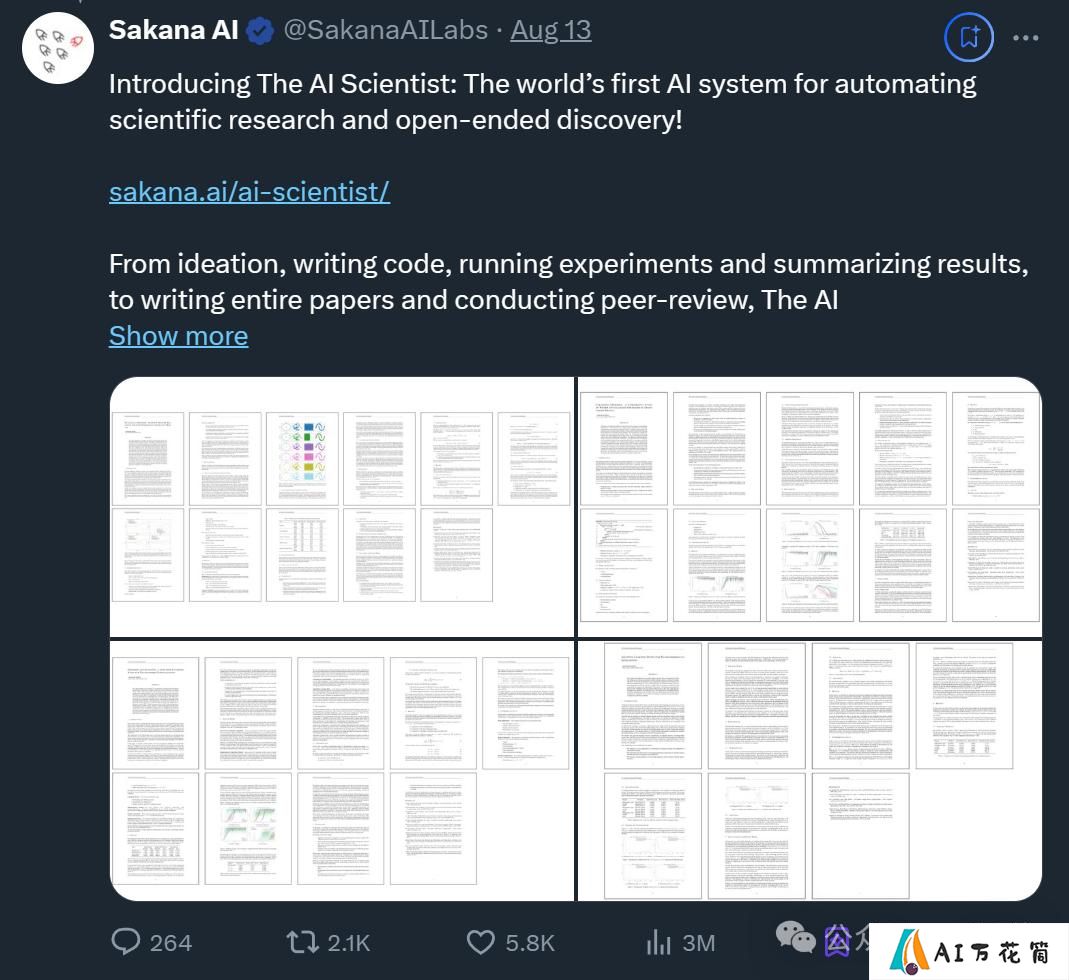
Task: View analytics bar-chart icon showing 3M
Action: (659, 942)
